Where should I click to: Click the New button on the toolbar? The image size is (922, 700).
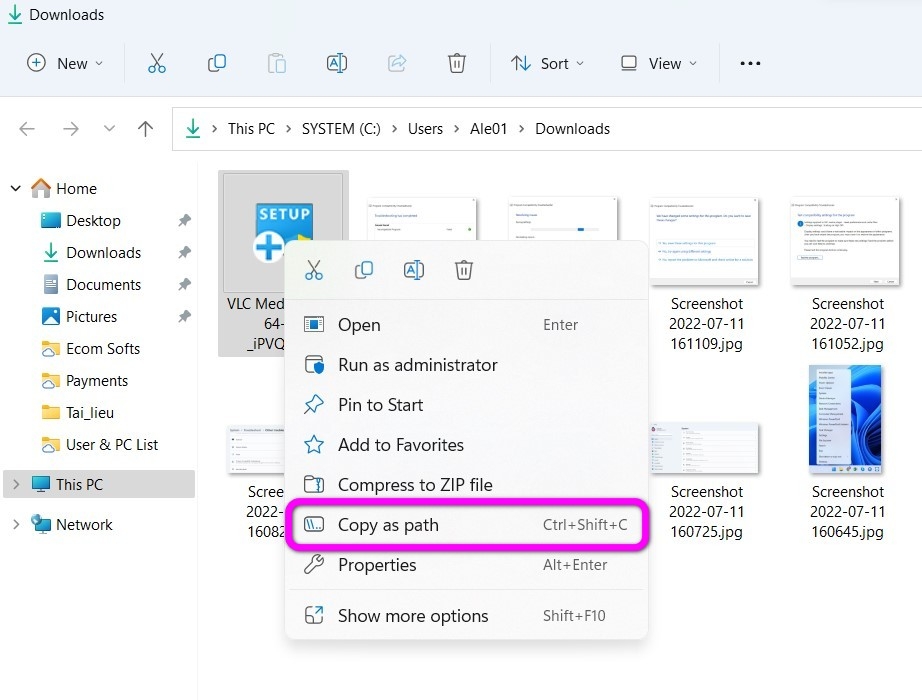64,63
